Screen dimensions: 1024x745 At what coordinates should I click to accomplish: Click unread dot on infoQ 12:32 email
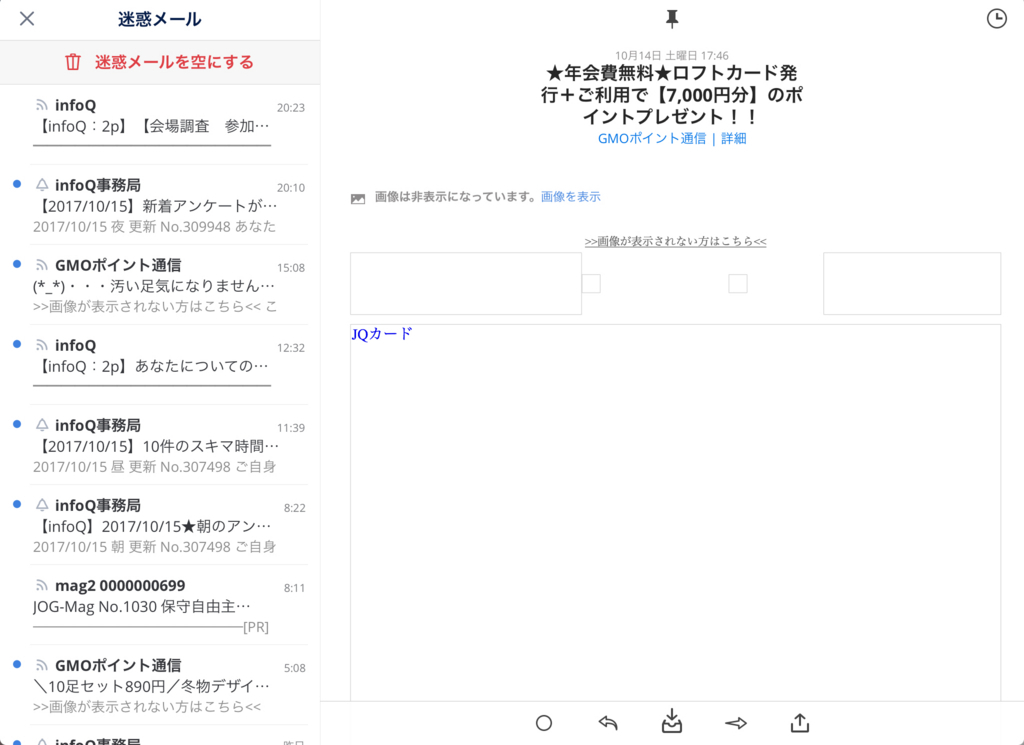point(17,344)
